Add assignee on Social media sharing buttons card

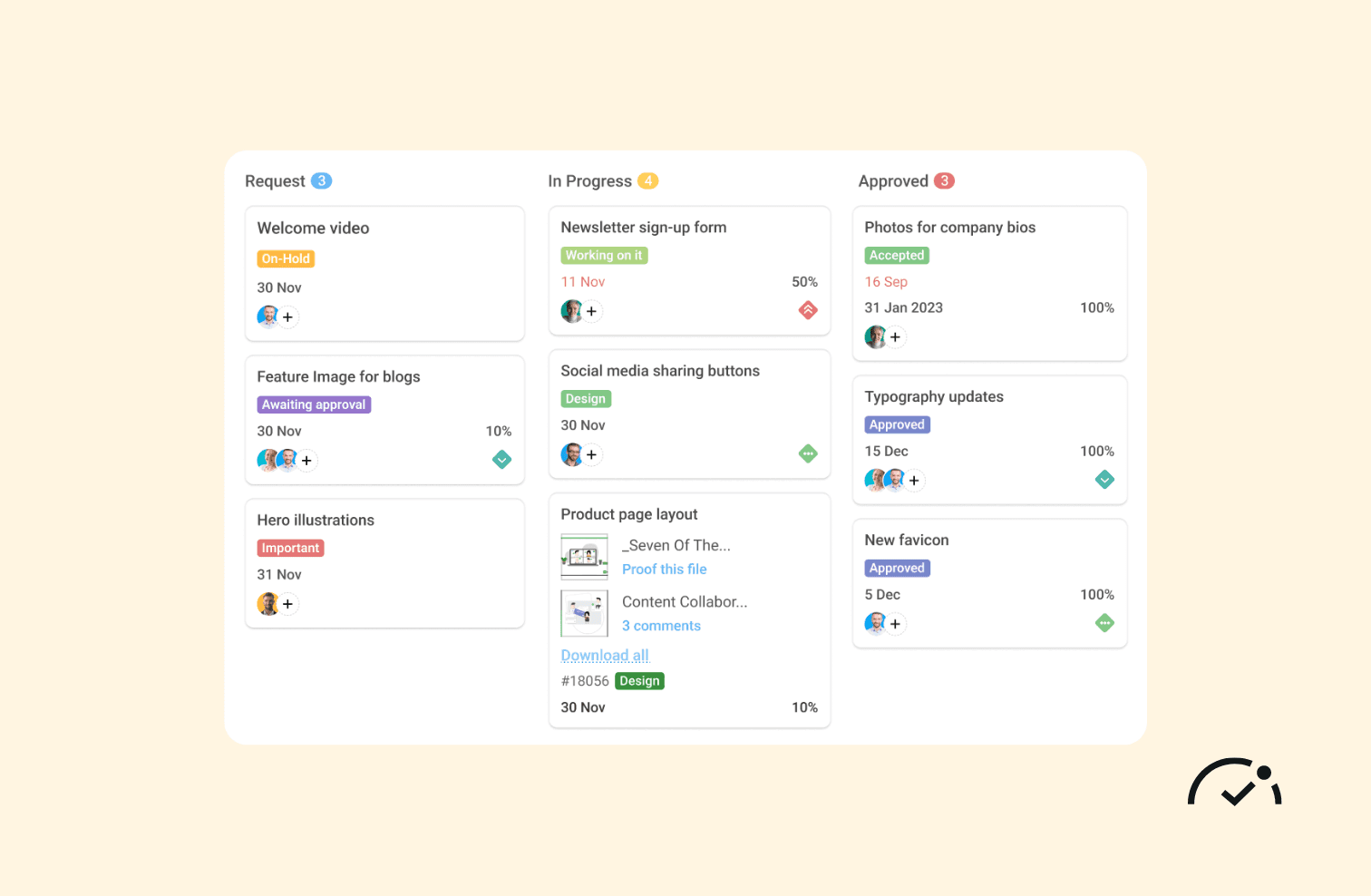point(591,455)
